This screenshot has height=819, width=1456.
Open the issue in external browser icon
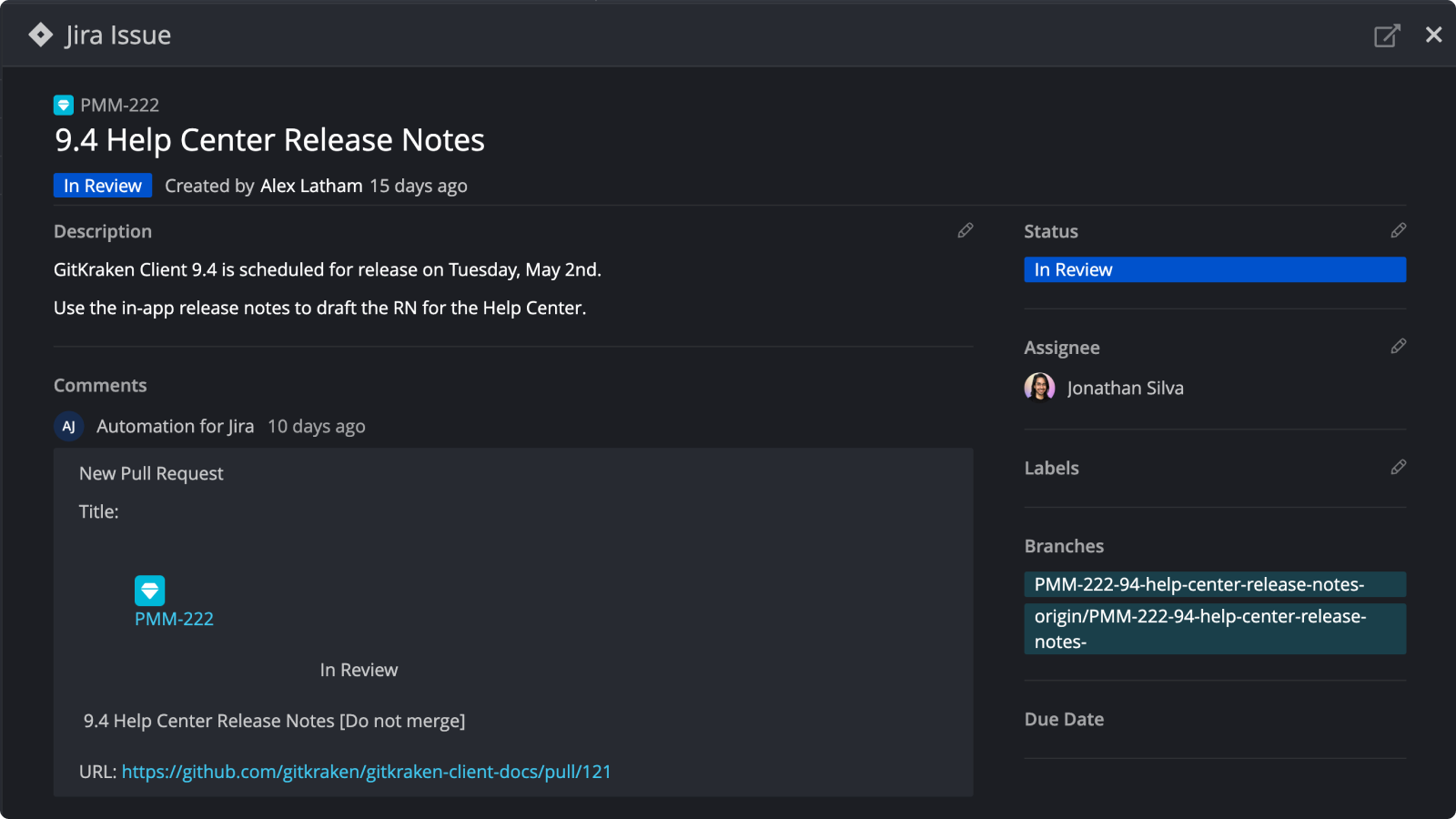1387,35
